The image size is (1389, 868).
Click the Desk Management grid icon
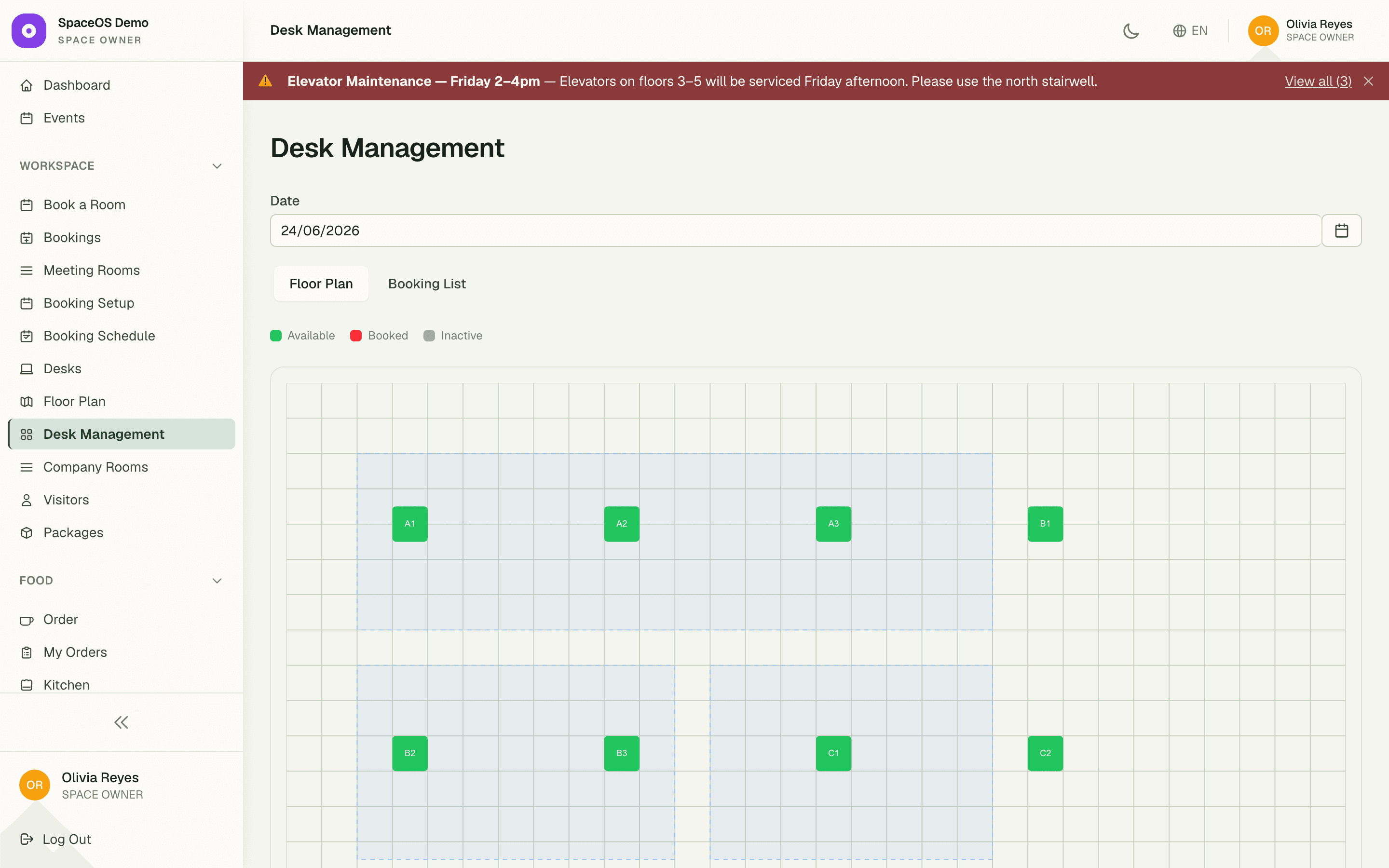click(x=27, y=434)
